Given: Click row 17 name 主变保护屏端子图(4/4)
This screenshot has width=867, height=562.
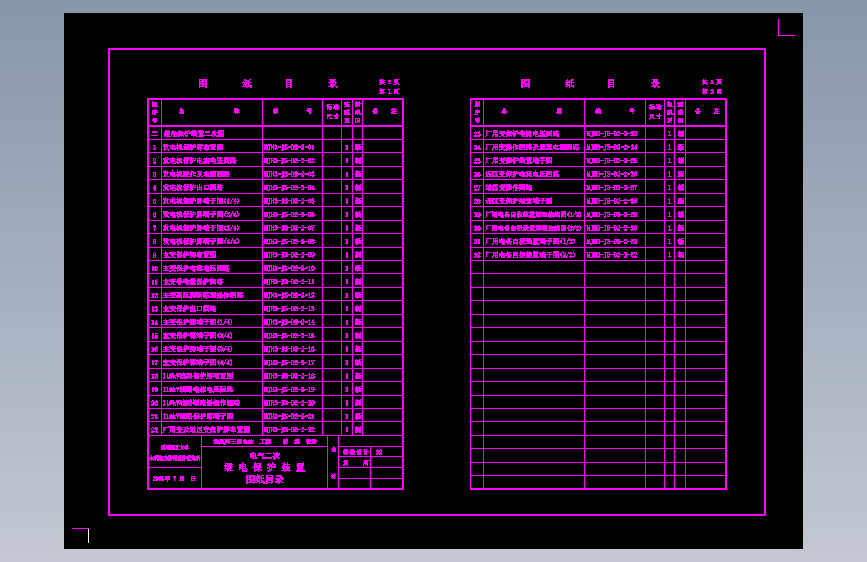Looking at the screenshot, I should (x=197, y=362).
